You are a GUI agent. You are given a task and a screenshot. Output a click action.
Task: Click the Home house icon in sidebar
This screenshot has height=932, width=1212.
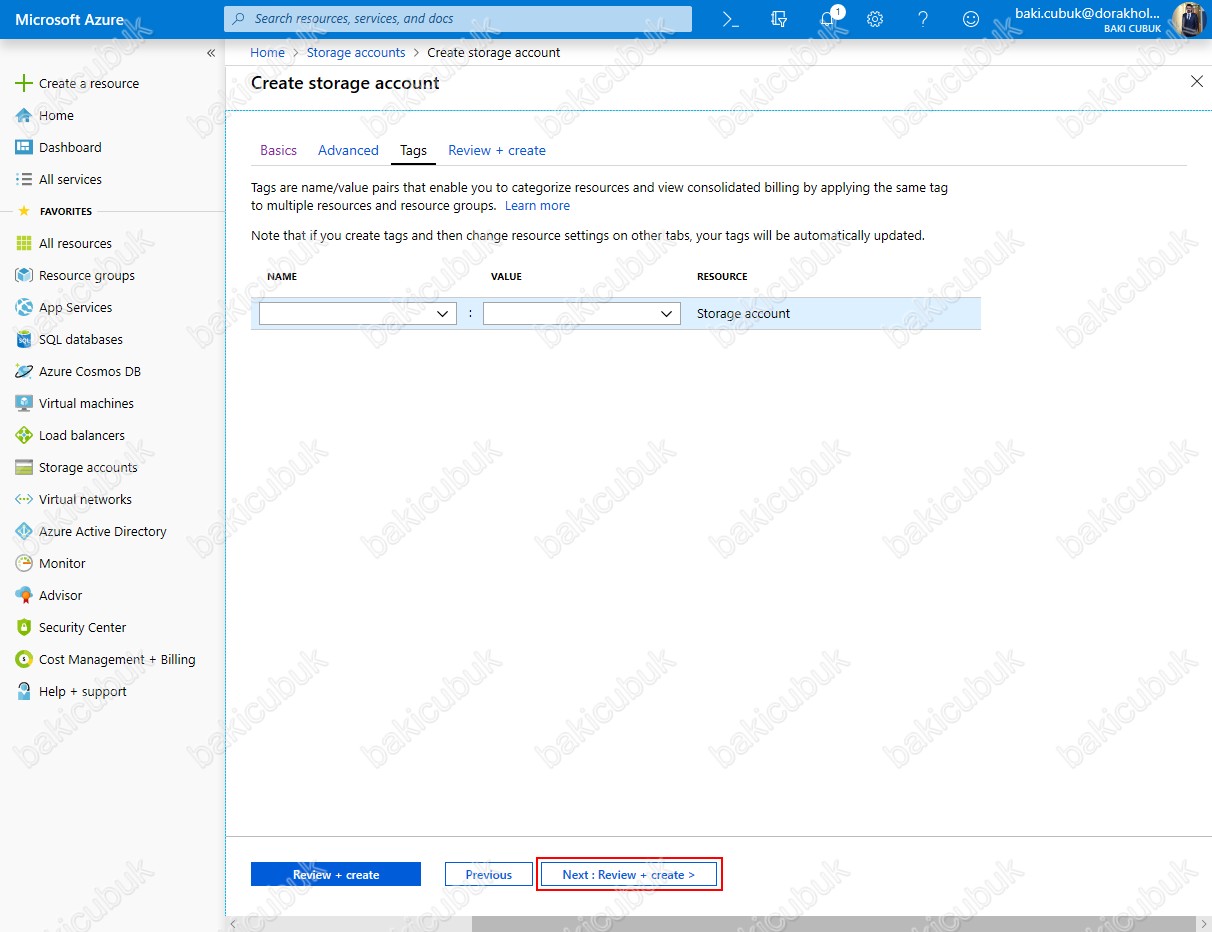click(24, 115)
